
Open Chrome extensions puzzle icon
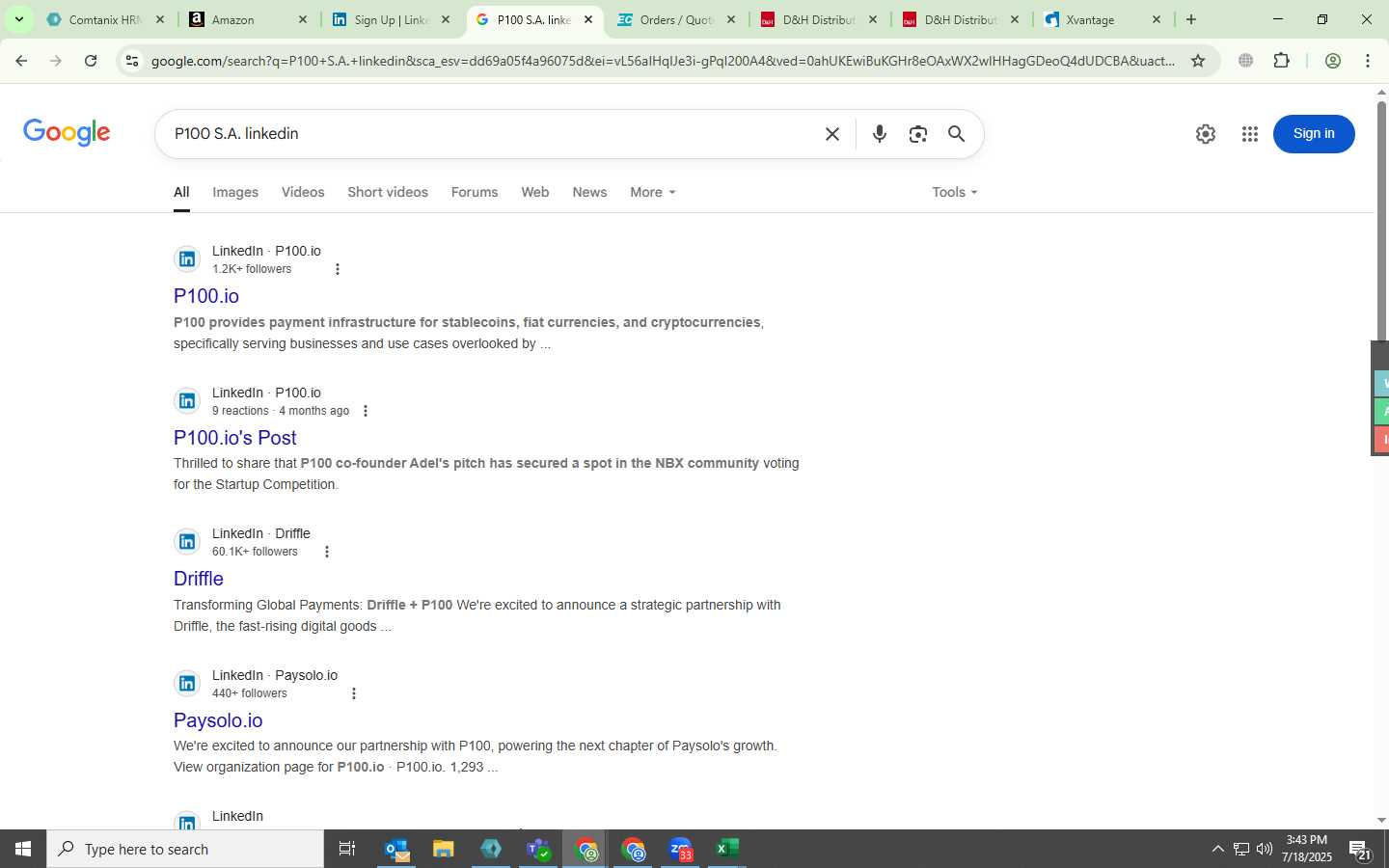click(x=1281, y=61)
